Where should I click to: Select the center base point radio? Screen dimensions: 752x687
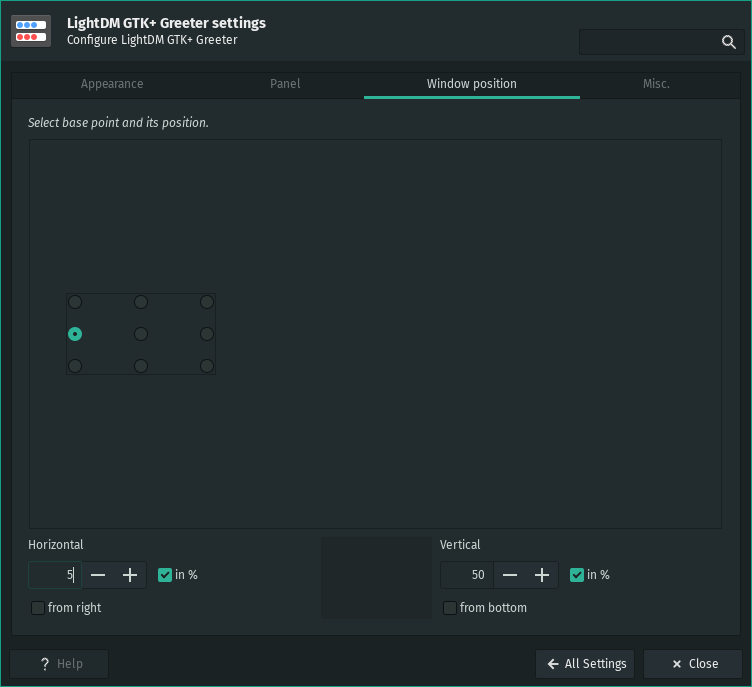pyautogui.click(x=141, y=334)
